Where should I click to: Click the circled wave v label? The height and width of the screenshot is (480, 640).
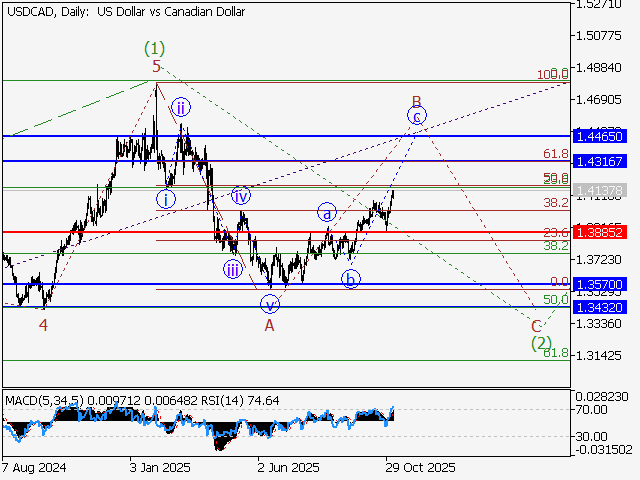[269, 303]
